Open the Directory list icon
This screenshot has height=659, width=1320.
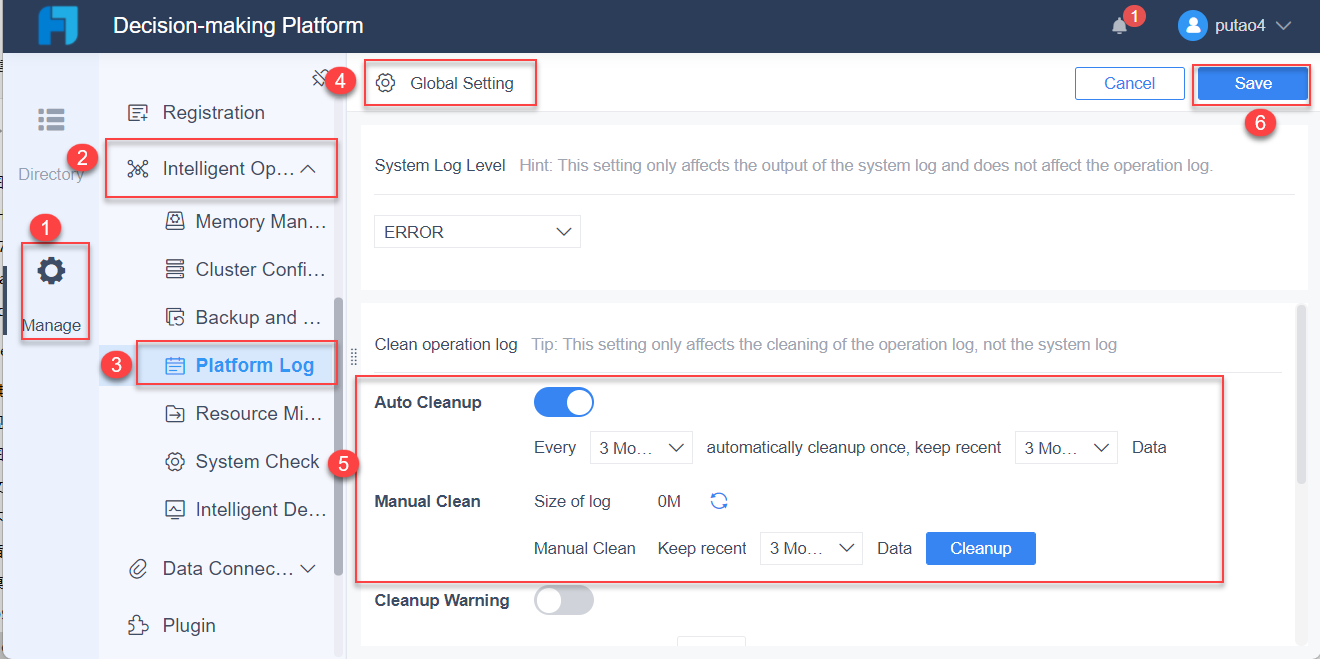click(x=51, y=119)
